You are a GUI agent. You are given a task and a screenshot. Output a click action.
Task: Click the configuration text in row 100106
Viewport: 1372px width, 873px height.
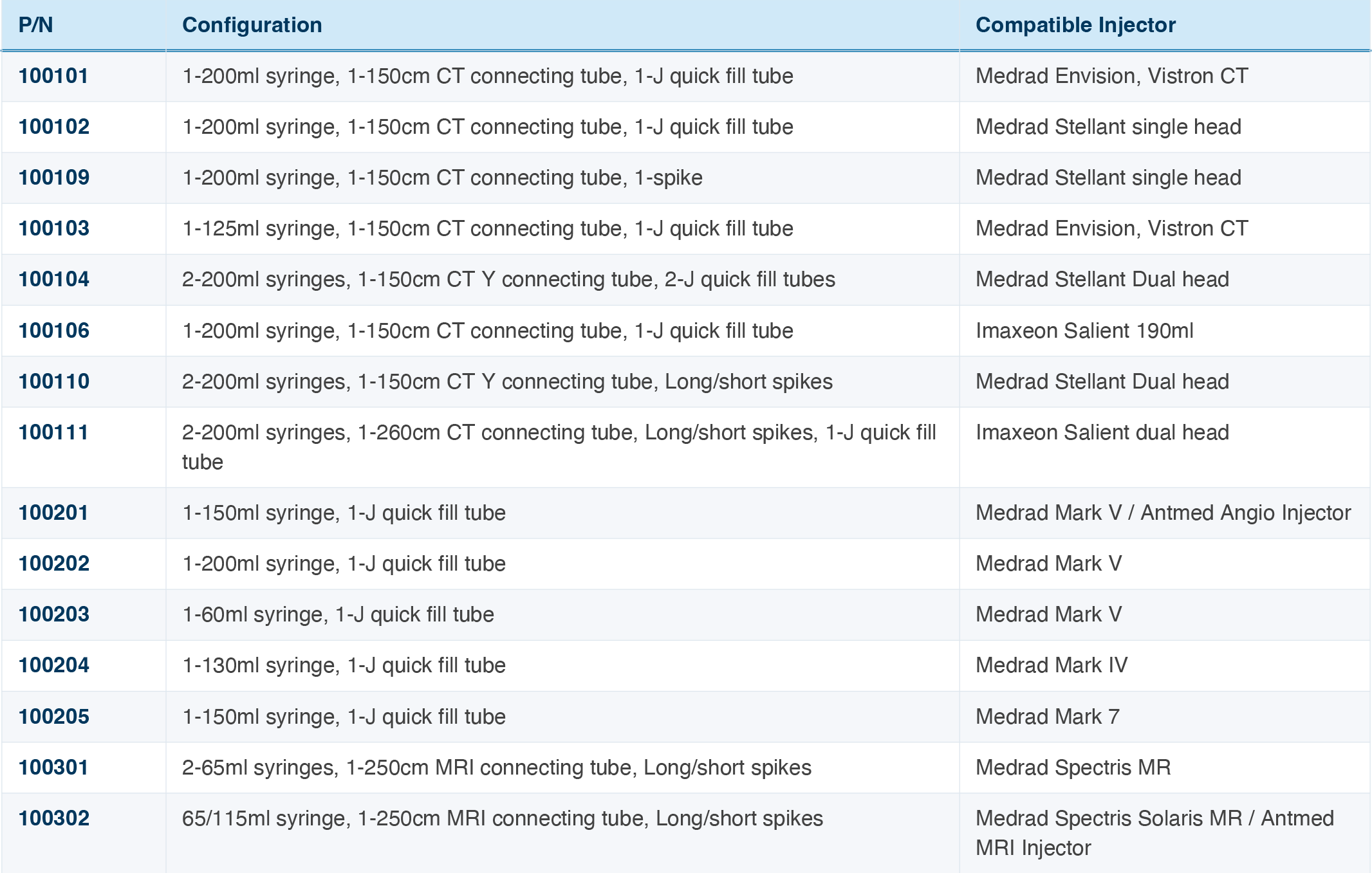coord(488,331)
